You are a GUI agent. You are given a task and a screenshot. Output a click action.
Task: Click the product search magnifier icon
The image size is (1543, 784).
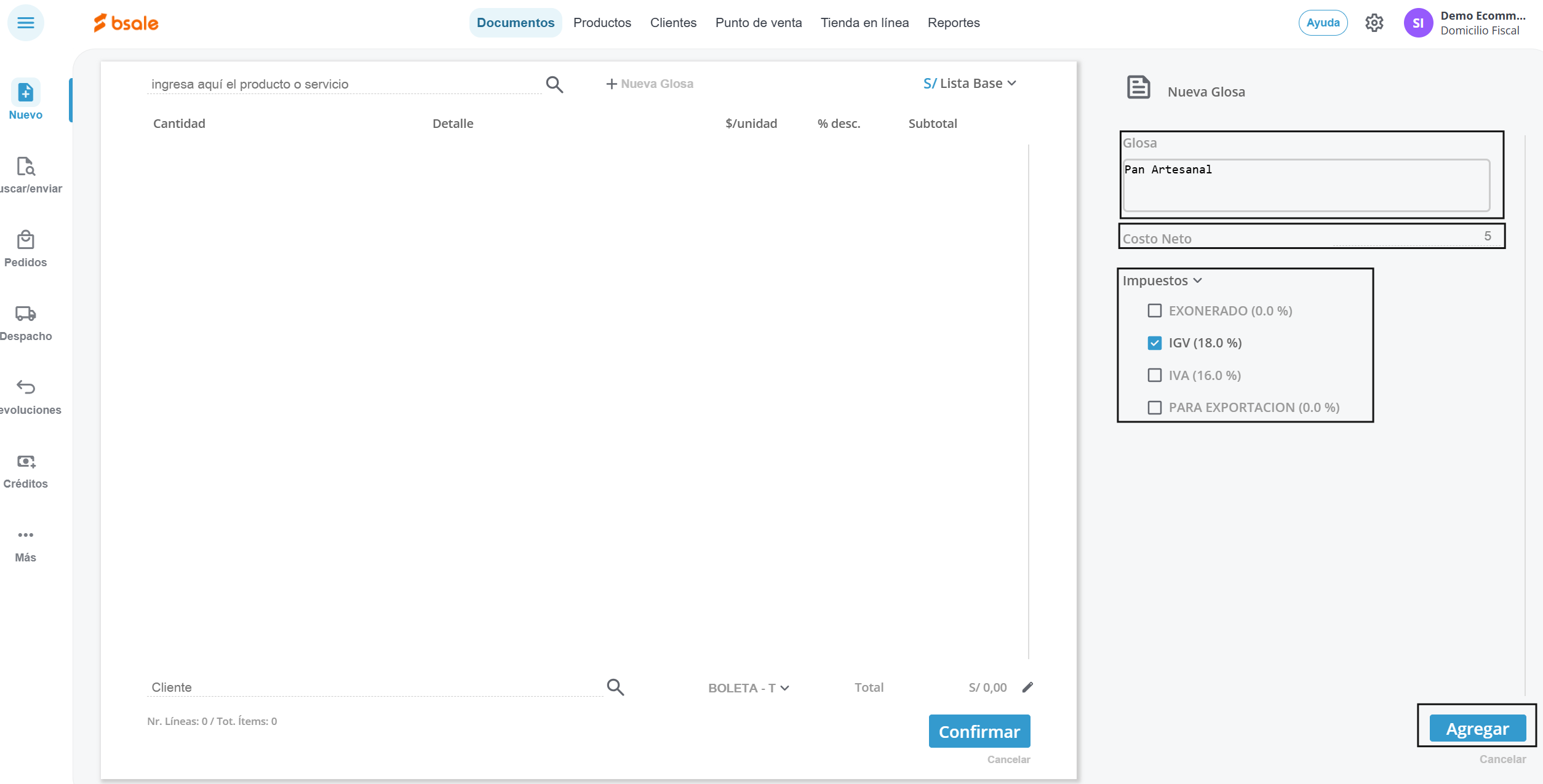(554, 84)
